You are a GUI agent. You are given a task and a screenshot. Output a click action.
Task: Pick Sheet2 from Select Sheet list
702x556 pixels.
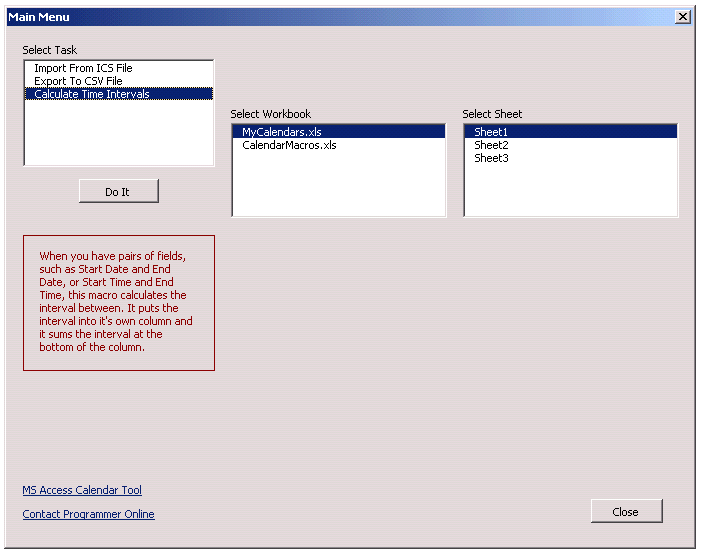[x=491, y=145]
